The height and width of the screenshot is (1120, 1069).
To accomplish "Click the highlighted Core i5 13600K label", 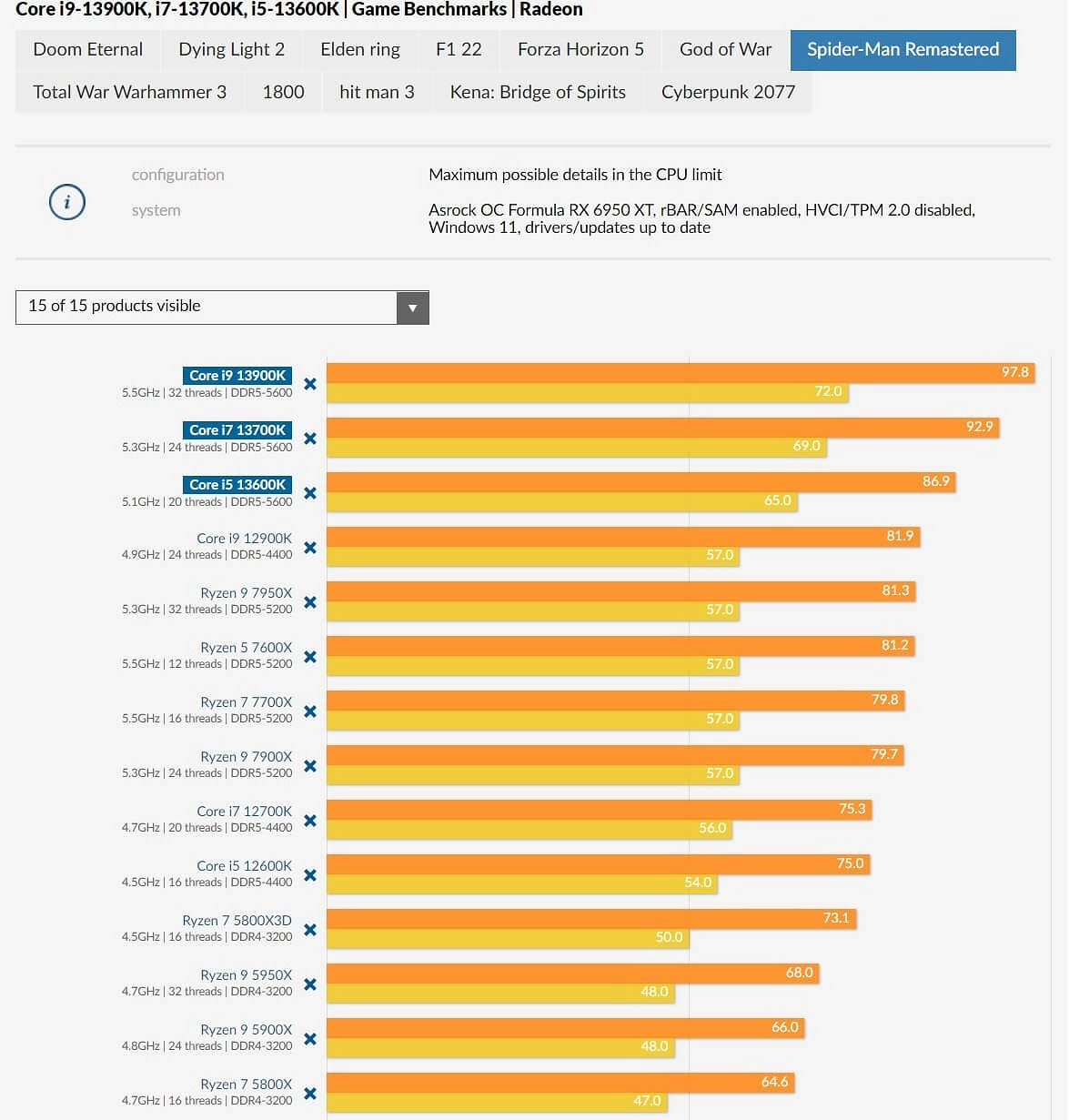I will tap(237, 484).
